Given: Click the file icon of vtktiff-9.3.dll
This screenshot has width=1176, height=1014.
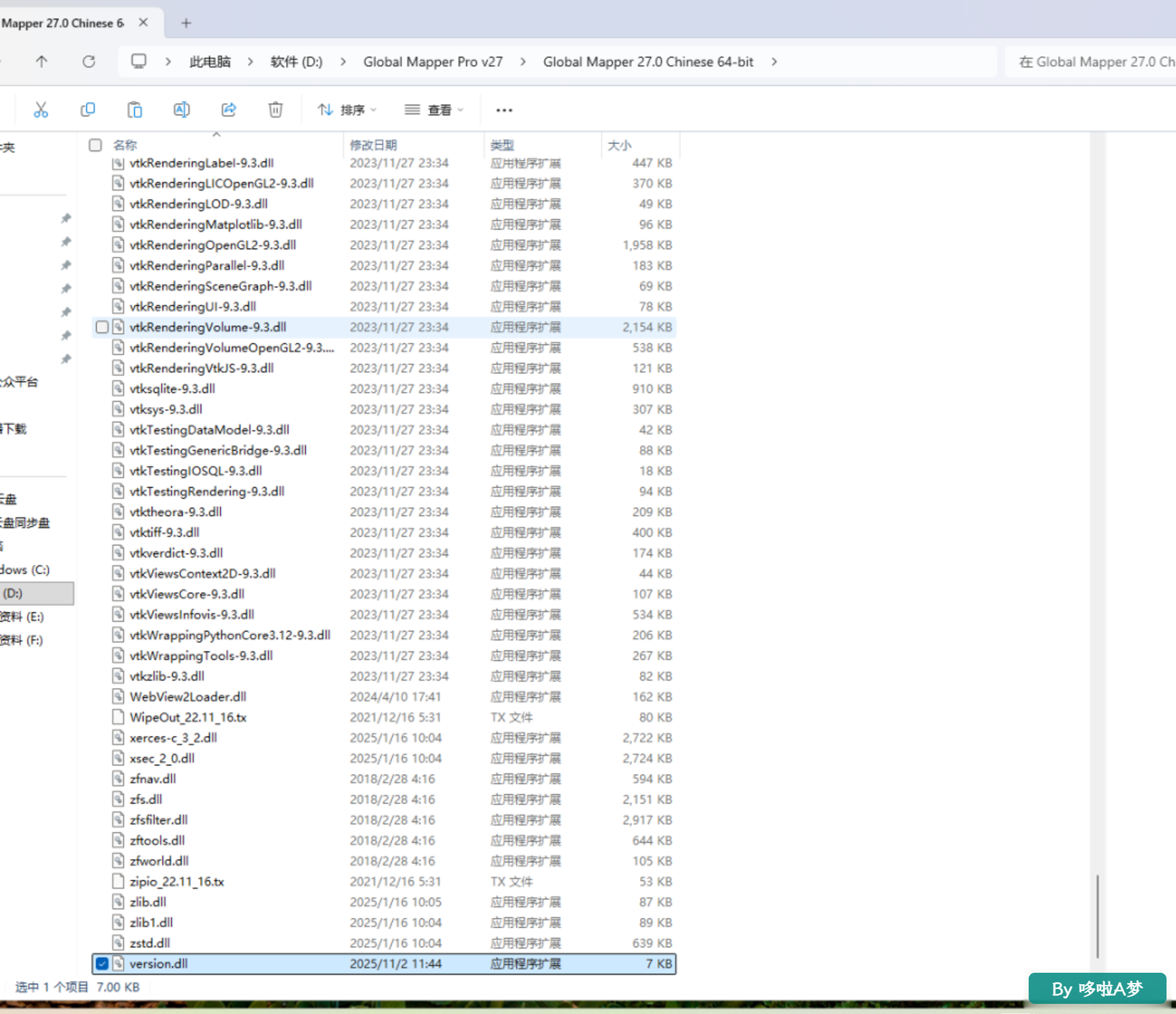Looking at the screenshot, I should [x=118, y=533].
